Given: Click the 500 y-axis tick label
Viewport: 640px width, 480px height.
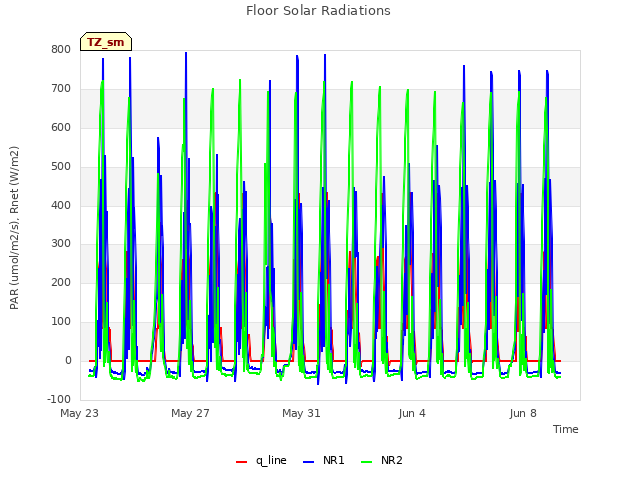Looking at the screenshot, I should 61,167.
